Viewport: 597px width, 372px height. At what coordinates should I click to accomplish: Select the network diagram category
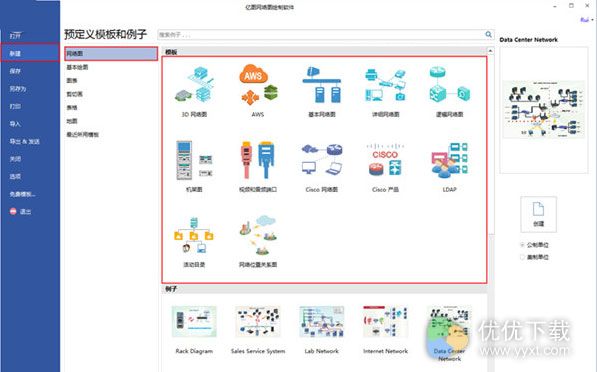[x=111, y=54]
